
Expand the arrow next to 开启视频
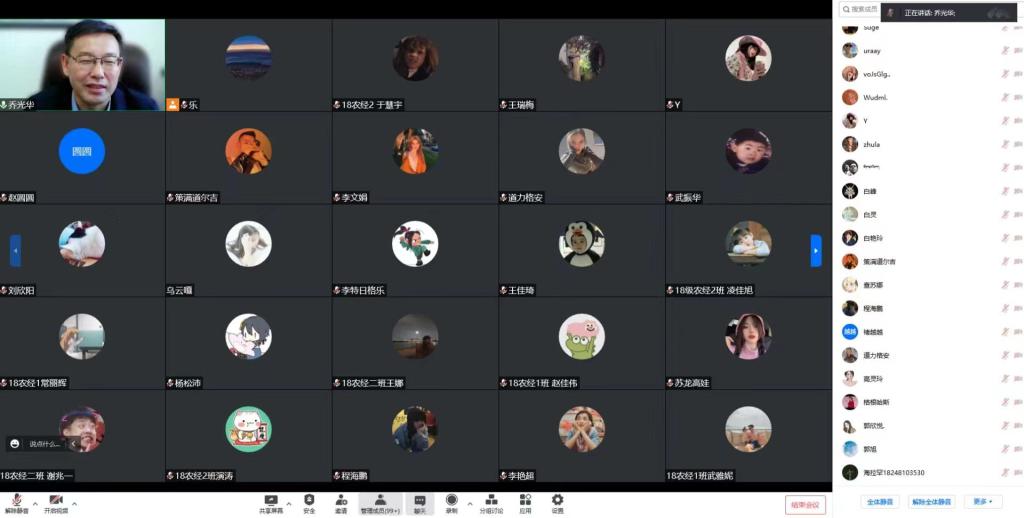[74, 503]
